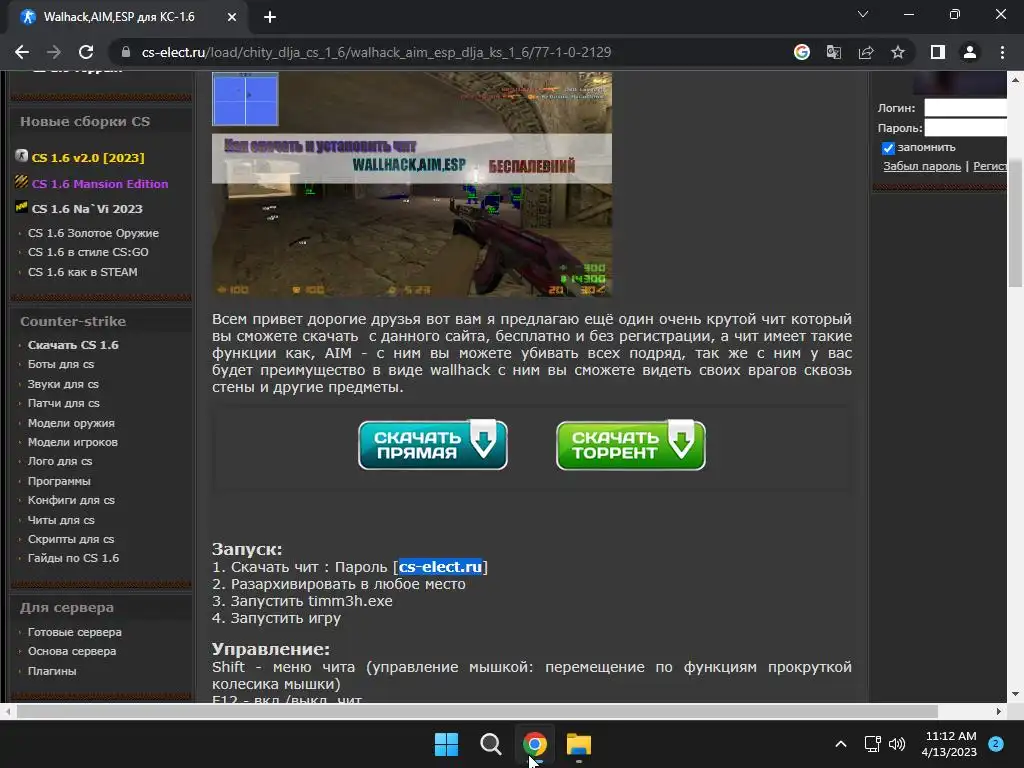
Task: Open Конфиги для cs menu item
Action: [x=71, y=500]
